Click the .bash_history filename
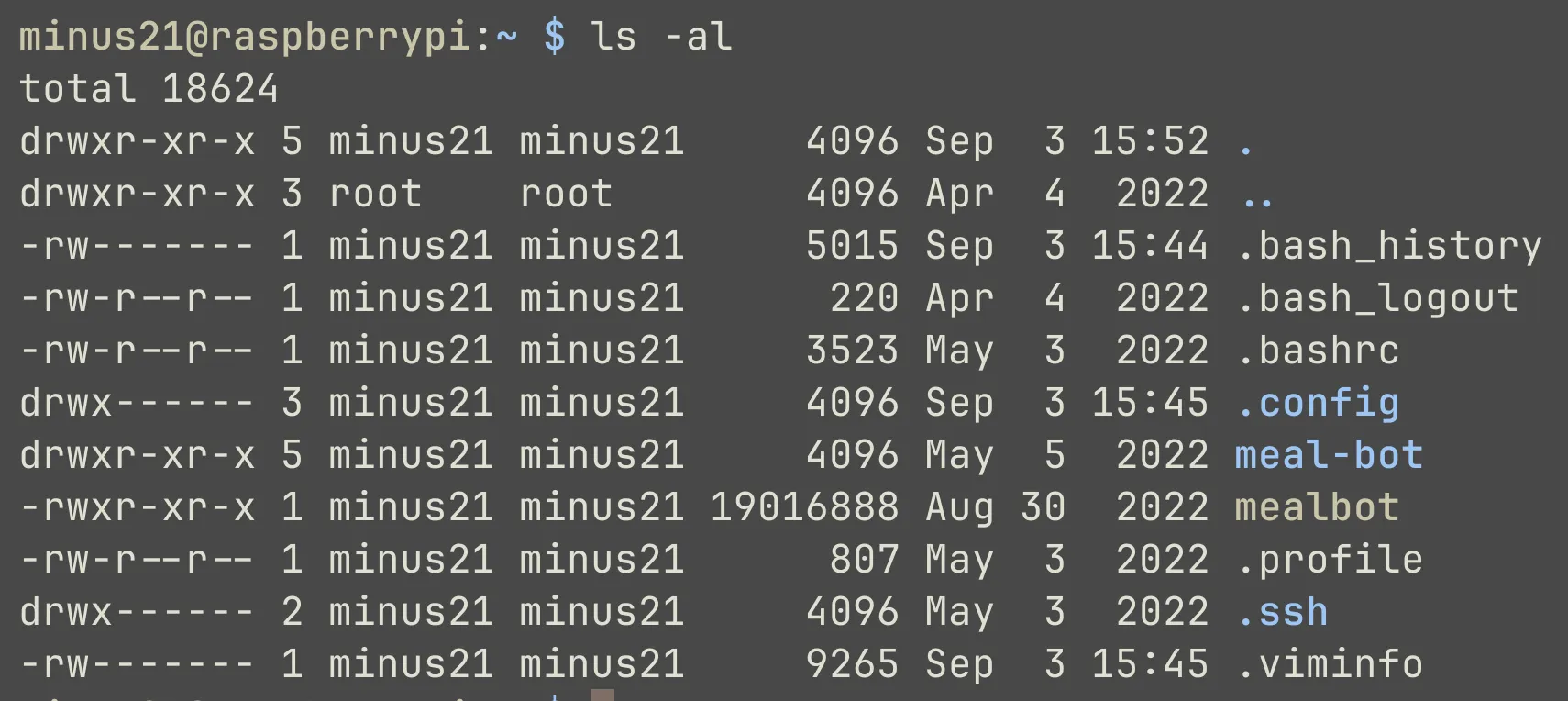 click(x=1389, y=246)
